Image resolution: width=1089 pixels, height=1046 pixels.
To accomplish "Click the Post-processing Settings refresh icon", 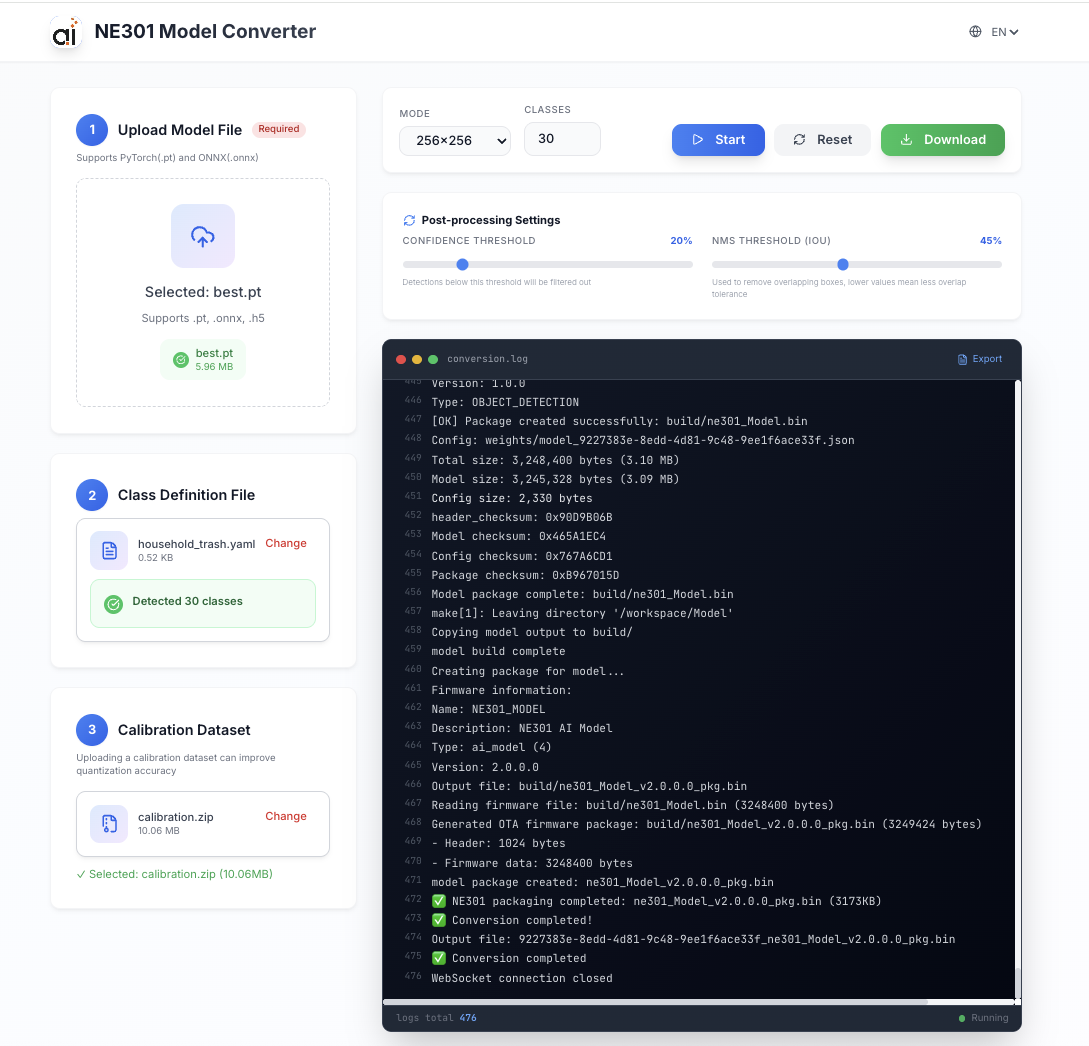I will click(x=409, y=220).
